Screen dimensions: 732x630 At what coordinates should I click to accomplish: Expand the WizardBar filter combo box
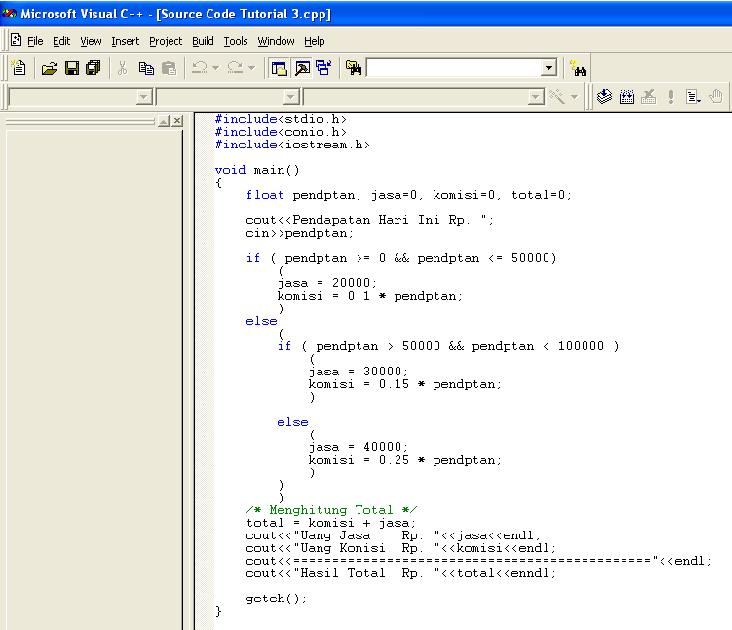pyautogui.click(x=291, y=97)
